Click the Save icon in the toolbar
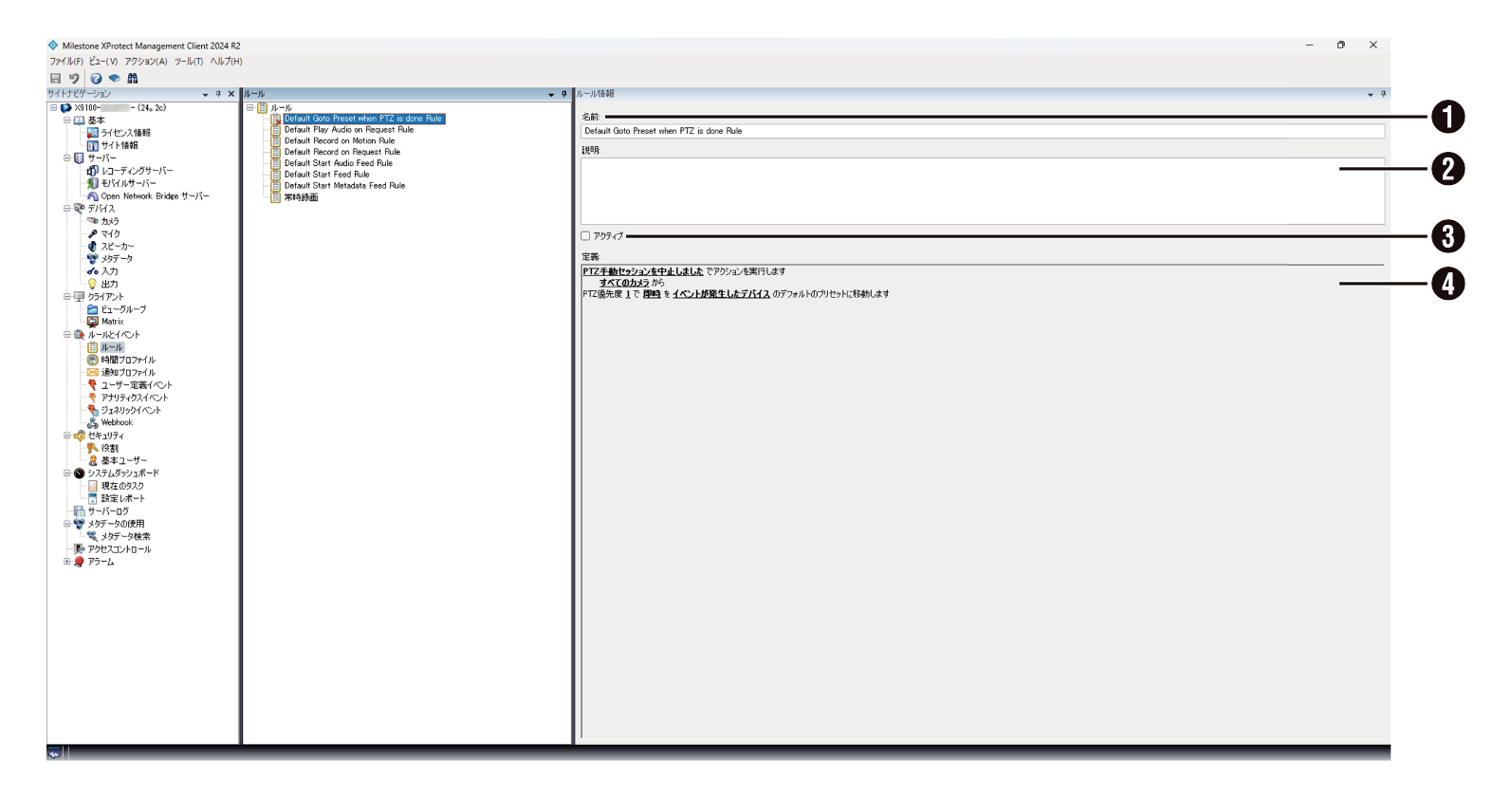The image size is (1512, 798). pos(55,79)
